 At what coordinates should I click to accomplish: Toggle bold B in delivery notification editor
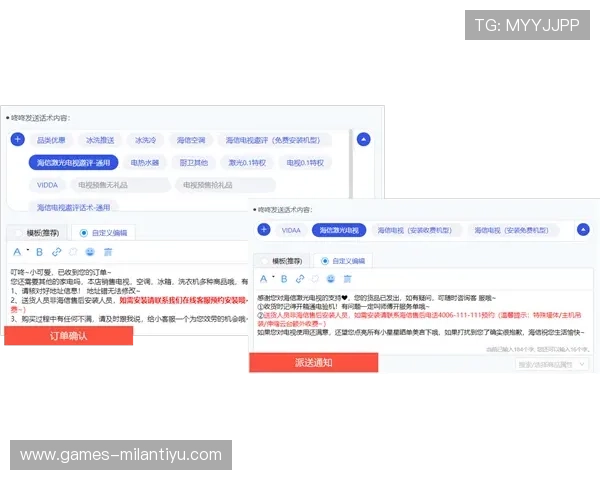pyautogui.click(x=284, y=279)
